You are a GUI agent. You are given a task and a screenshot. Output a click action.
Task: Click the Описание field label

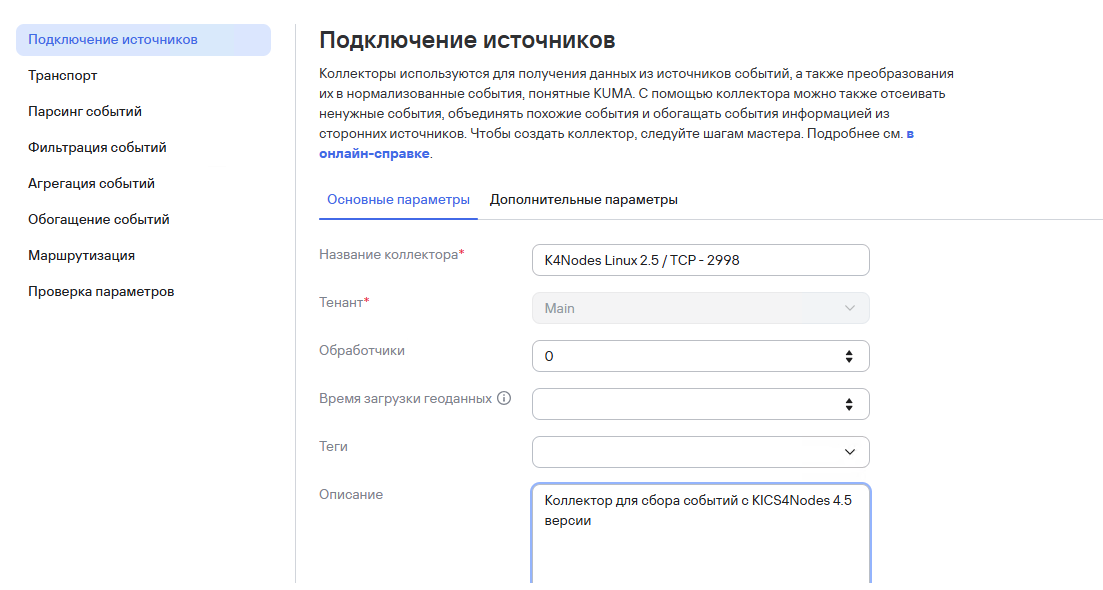[351, 494]
